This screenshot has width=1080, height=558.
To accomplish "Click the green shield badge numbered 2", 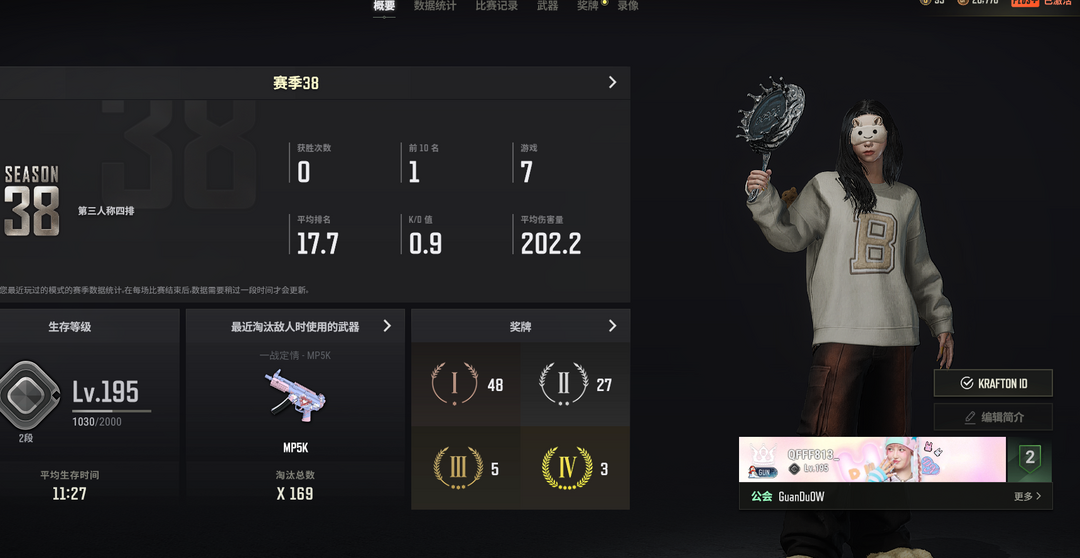I will click(x=1030, y=458).
